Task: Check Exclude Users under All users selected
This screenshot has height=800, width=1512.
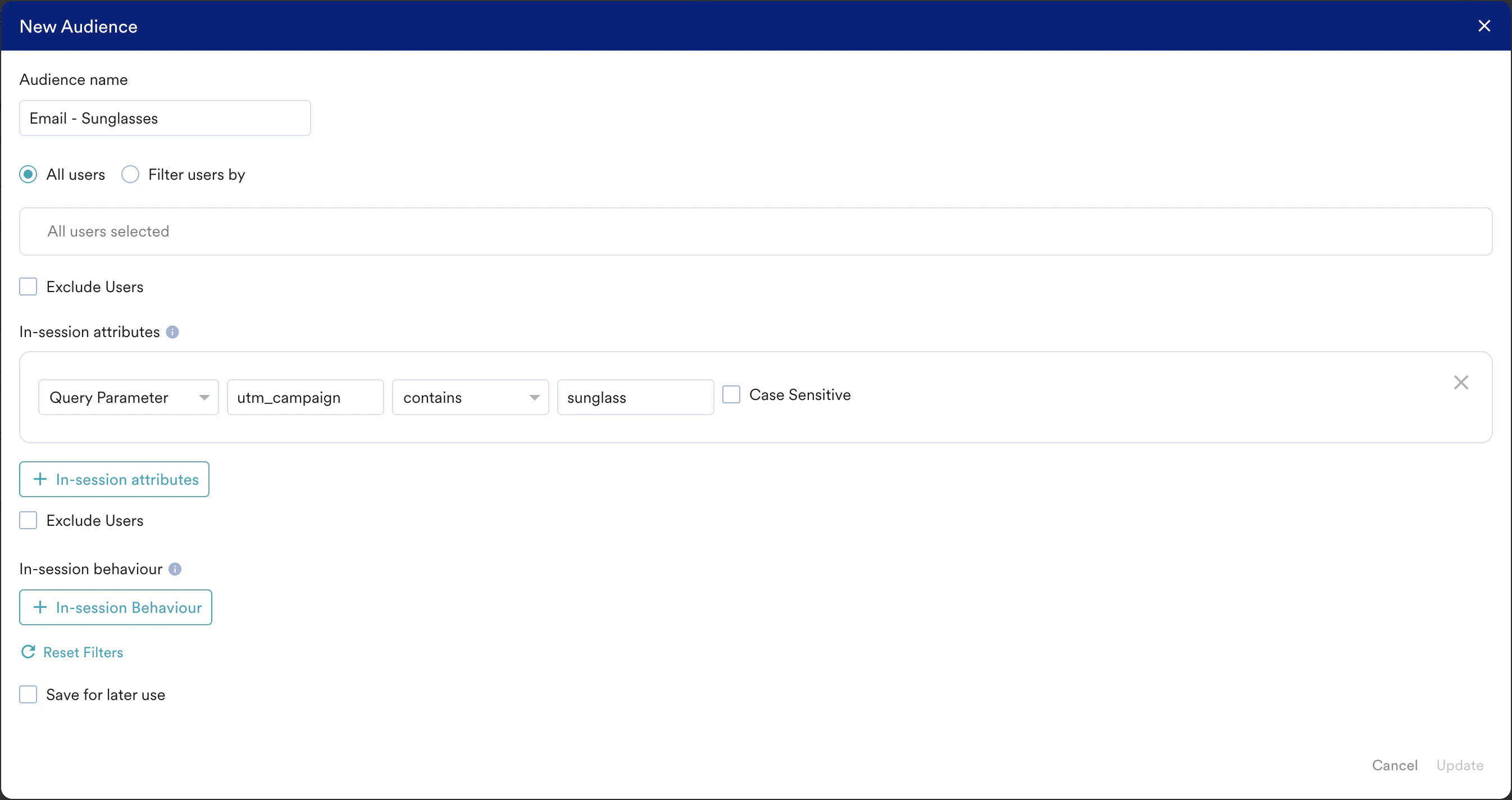Action: pyautogui.click(x=28, y=287)
